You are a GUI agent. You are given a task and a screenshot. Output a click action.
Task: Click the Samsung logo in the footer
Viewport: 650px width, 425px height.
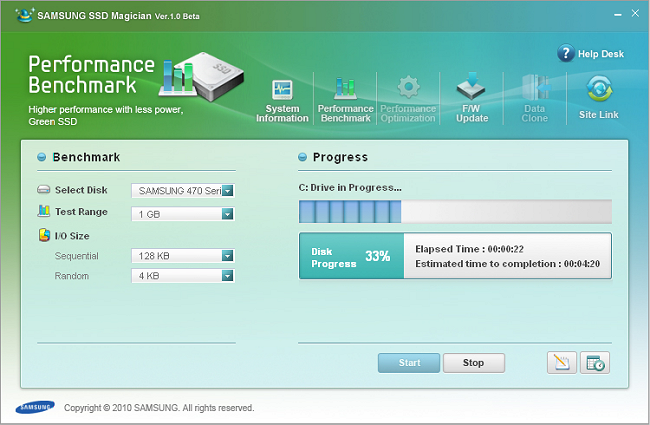(35, 407)
